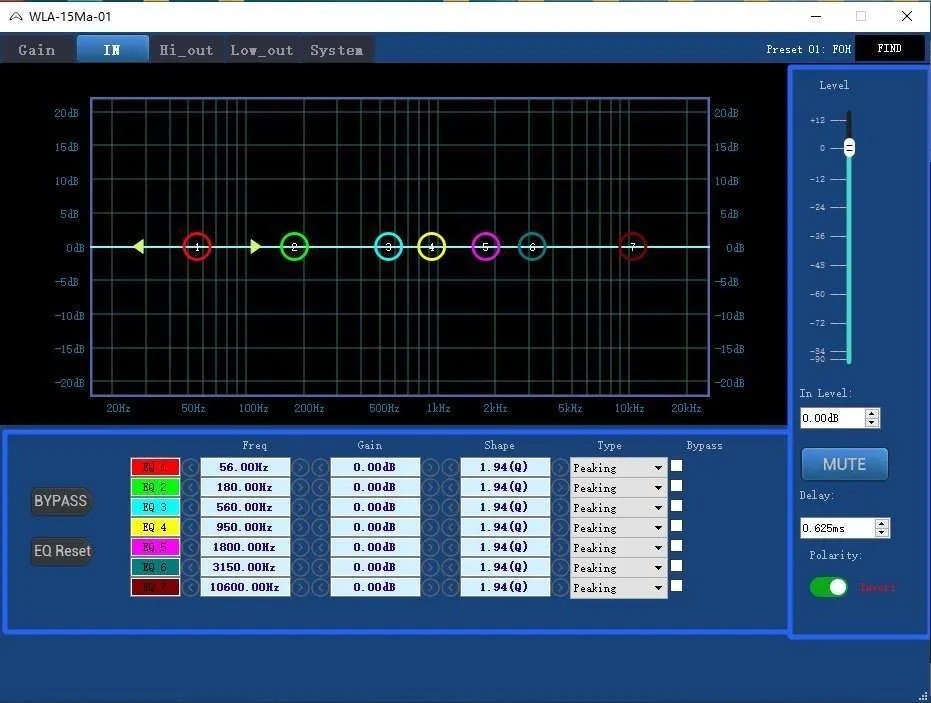Increase EQ 7 frequency with its right arrow

pyautogui.click(x=300, y=587)
